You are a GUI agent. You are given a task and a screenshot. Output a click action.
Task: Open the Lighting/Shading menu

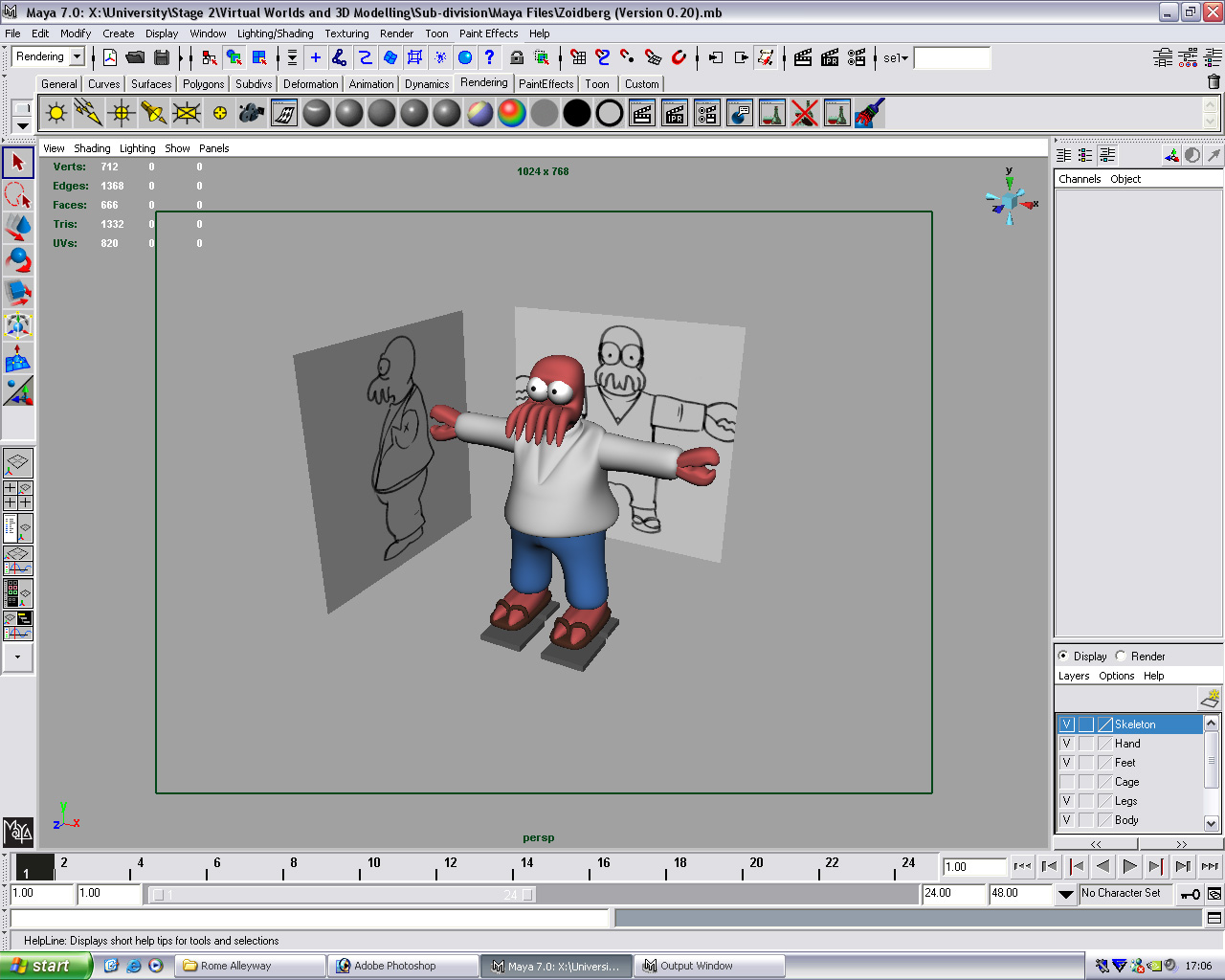click(x=276, y=33)
